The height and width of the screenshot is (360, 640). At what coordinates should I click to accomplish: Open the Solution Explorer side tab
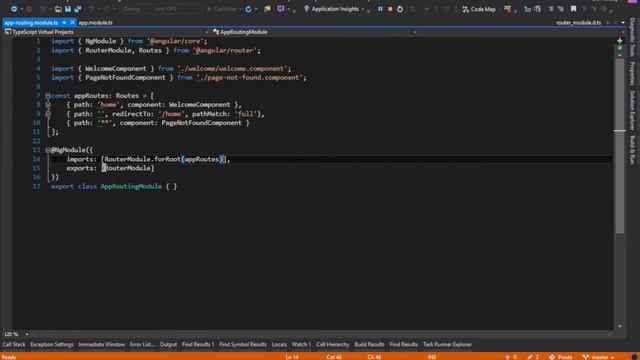coord(632,110)
